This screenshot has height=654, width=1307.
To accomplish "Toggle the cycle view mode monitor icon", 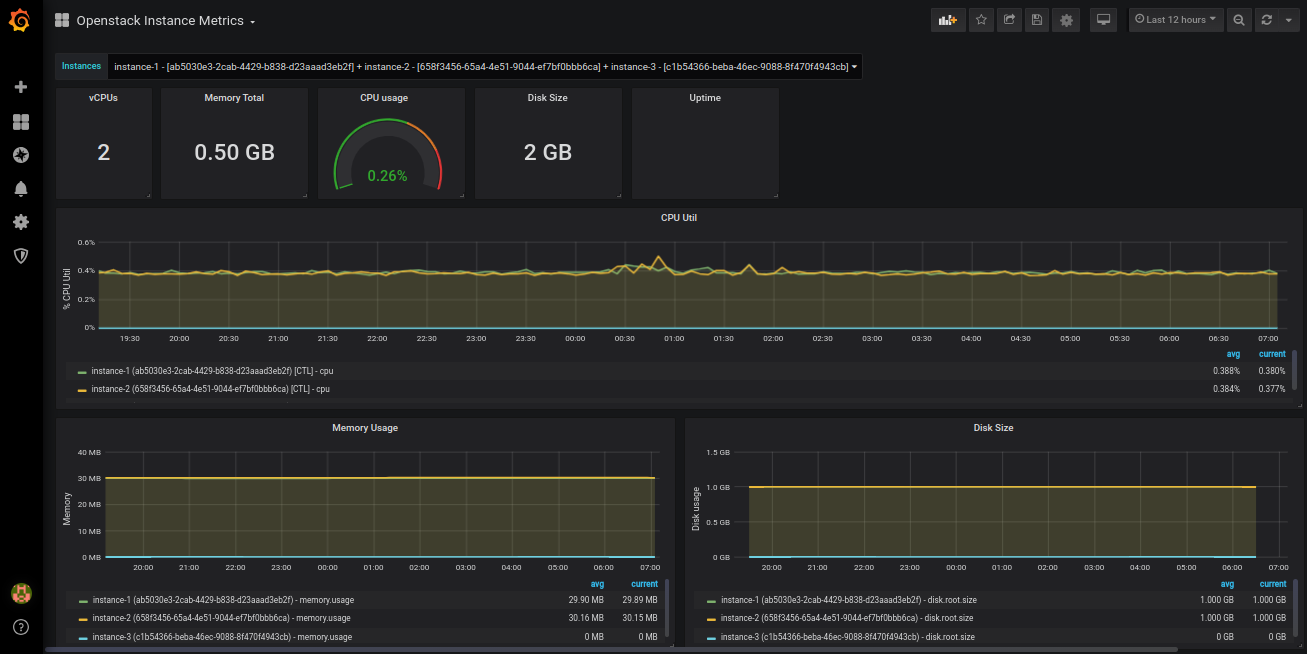I will click(1103, 20).
